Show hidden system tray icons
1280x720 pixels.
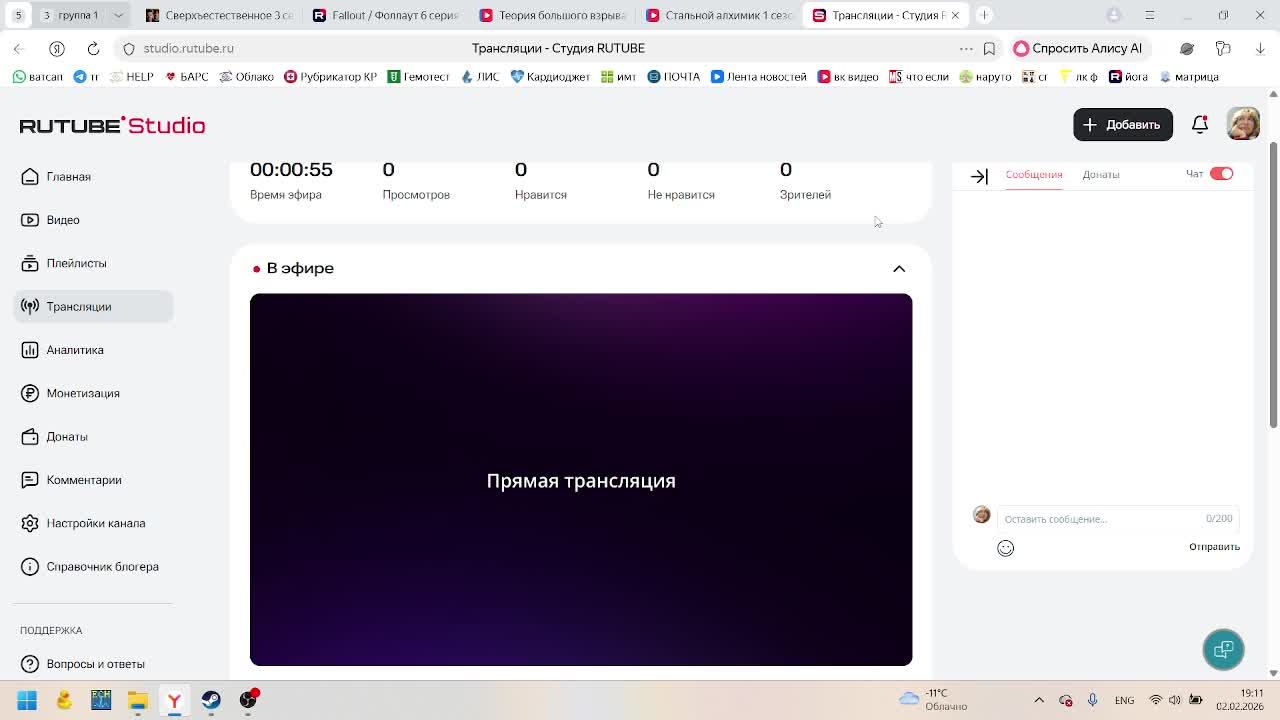pos(1039,700)
